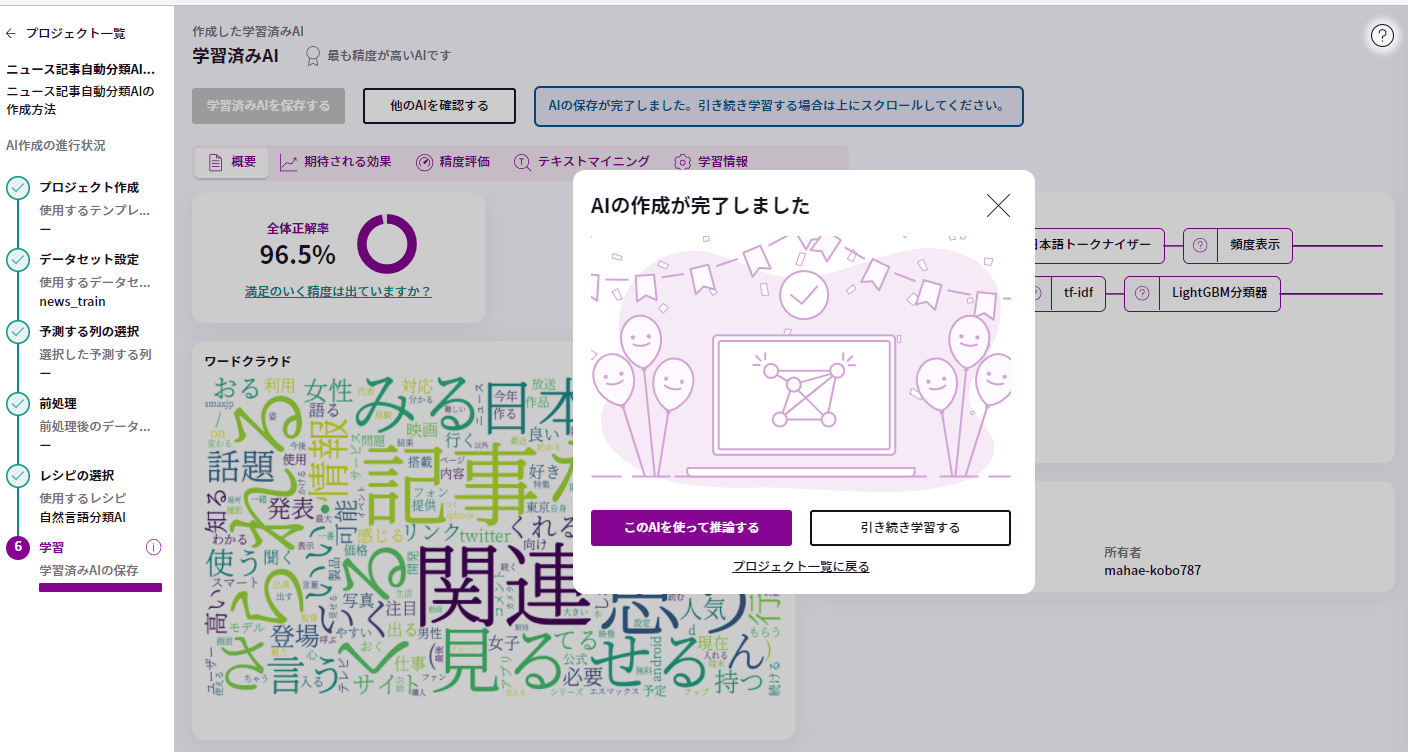Click 自然言語分類AI recipe text
Screen dimensions: 1408x752
pos(82,518)
